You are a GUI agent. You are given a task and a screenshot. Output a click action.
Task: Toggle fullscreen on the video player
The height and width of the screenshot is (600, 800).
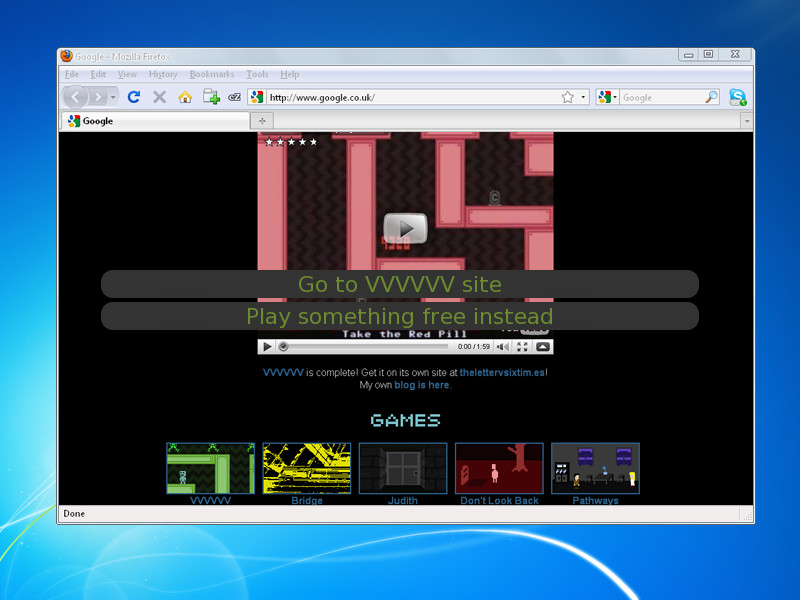click(x=522, y=347)
